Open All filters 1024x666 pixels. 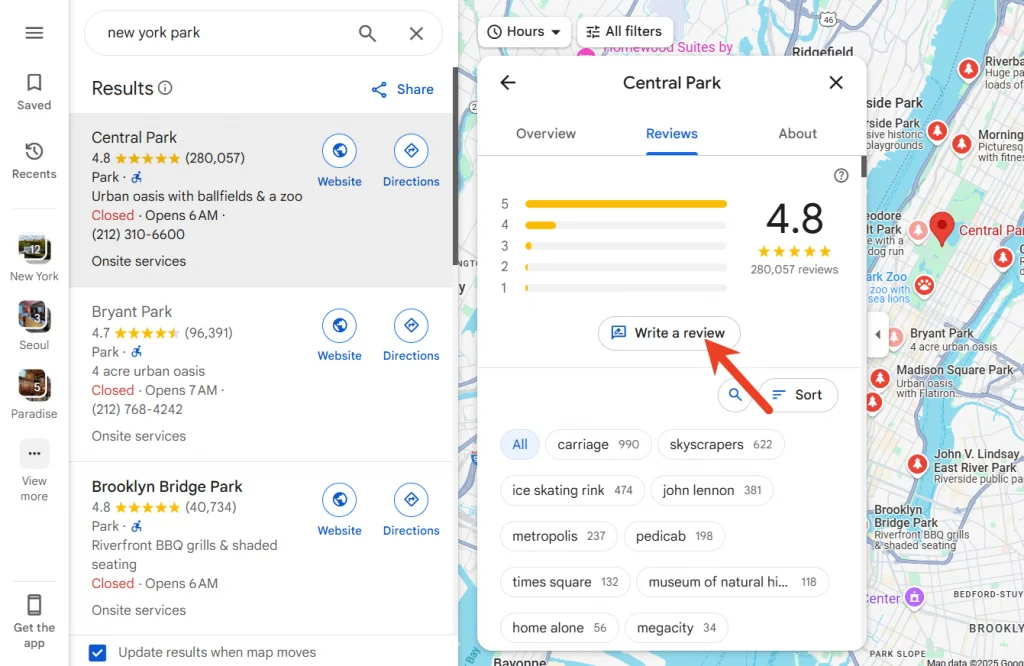coord(624,31)
